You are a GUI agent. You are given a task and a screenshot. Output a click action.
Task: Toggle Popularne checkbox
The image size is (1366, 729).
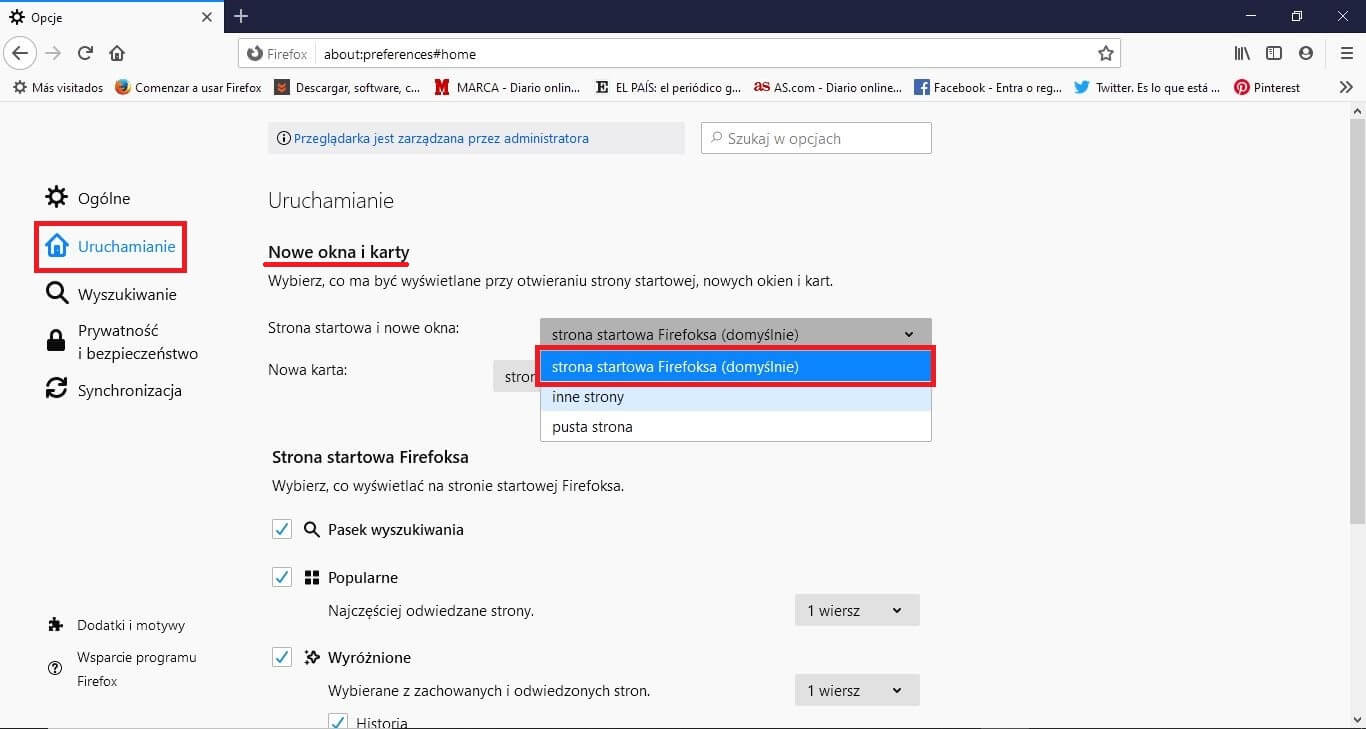tap(282, 577)
